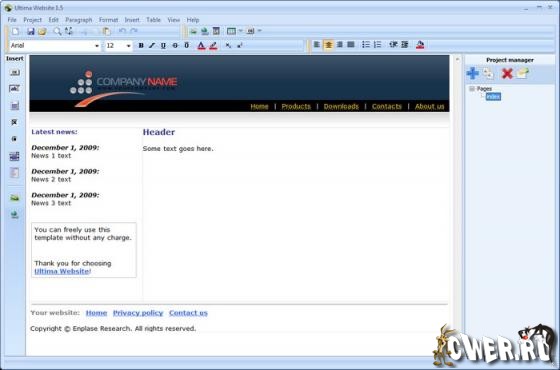Click the Paste clipboard icon
Image resolution: width=560 pixels, height=370 pixels.
pos(106,31)
